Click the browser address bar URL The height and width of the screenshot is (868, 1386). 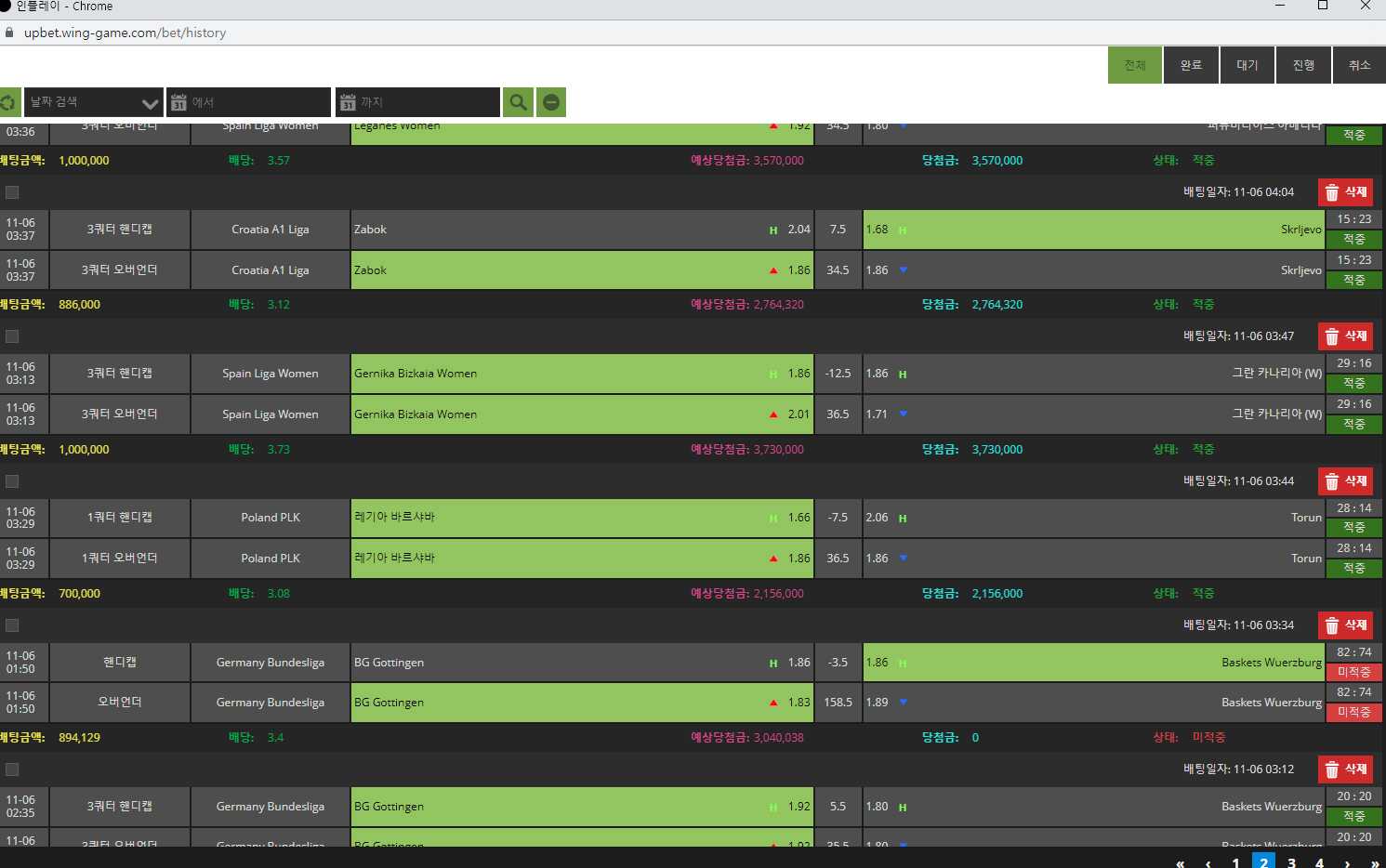(125, 33)
